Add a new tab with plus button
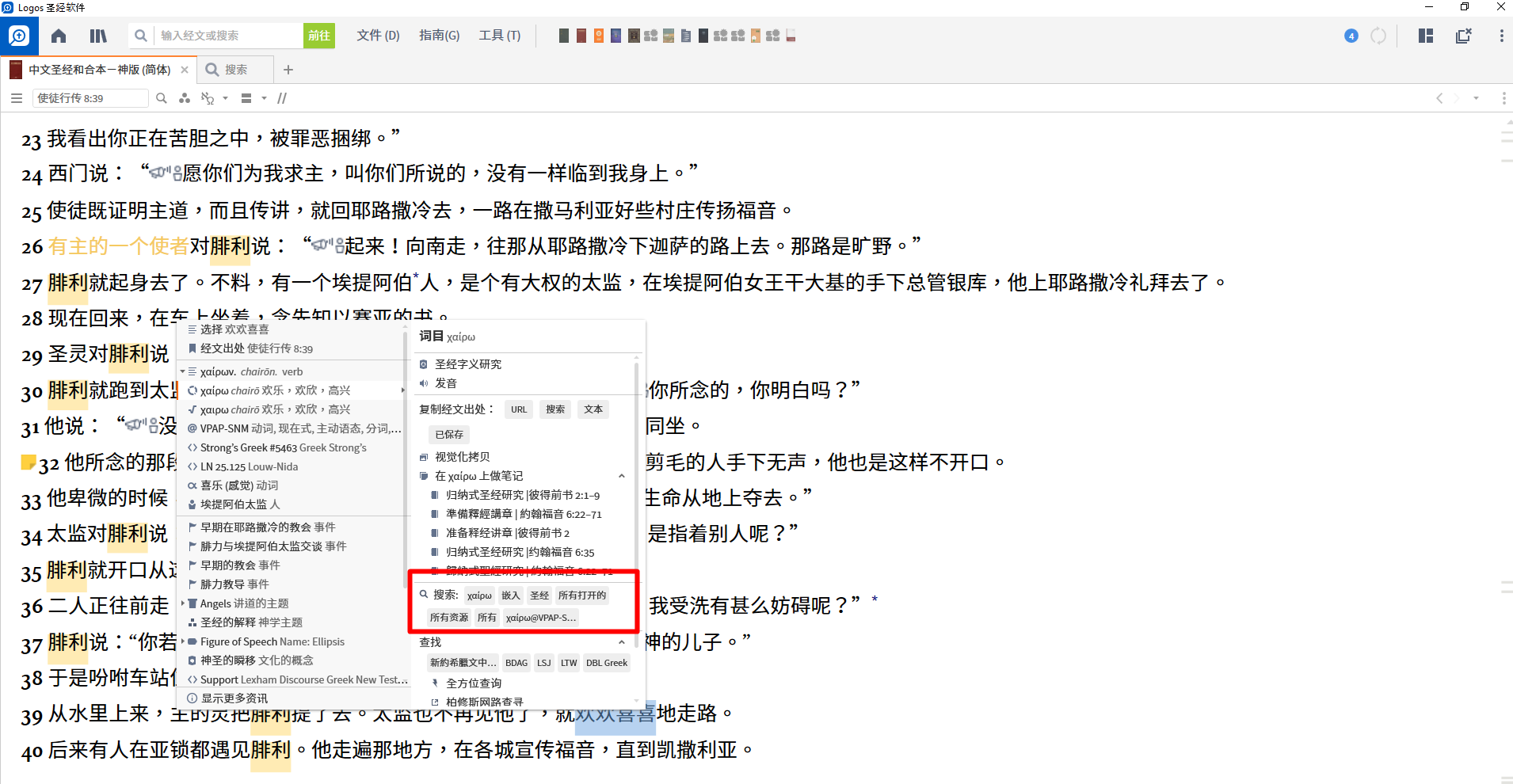1513x784 pixels. click(288, 70)
